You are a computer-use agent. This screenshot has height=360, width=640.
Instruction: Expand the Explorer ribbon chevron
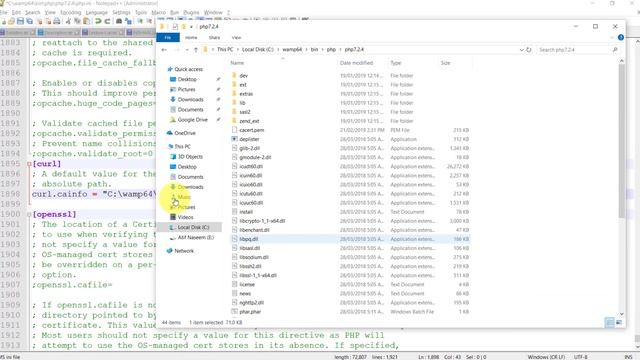pos(611,38)
